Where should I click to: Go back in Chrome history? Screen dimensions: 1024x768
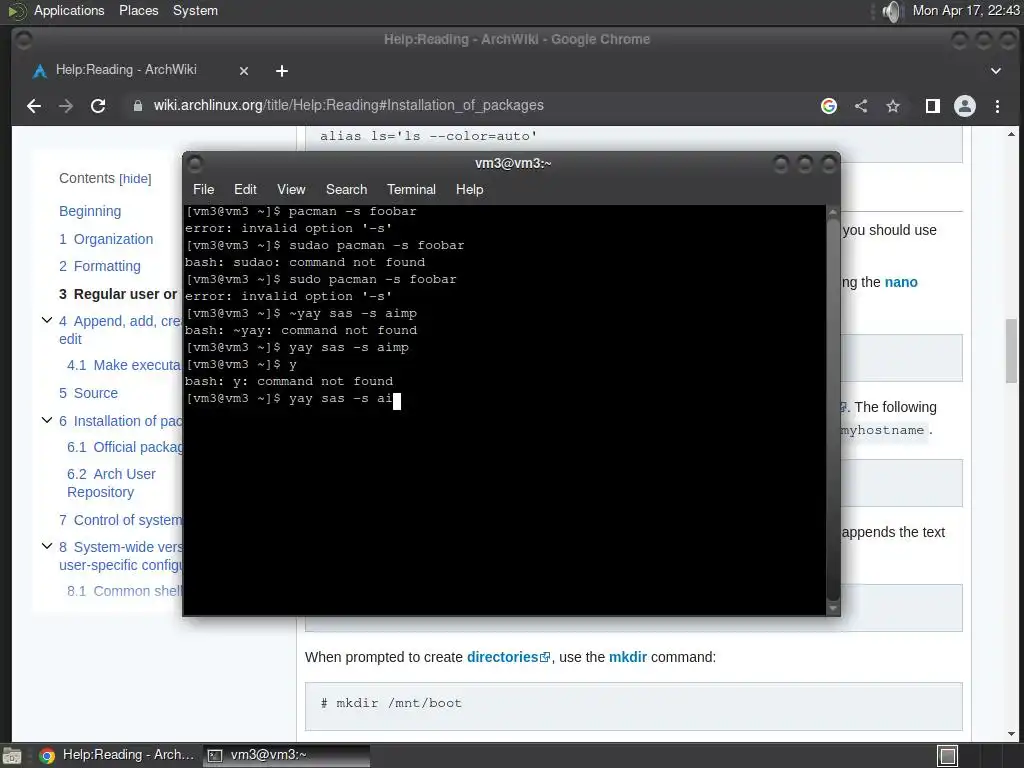34,106
